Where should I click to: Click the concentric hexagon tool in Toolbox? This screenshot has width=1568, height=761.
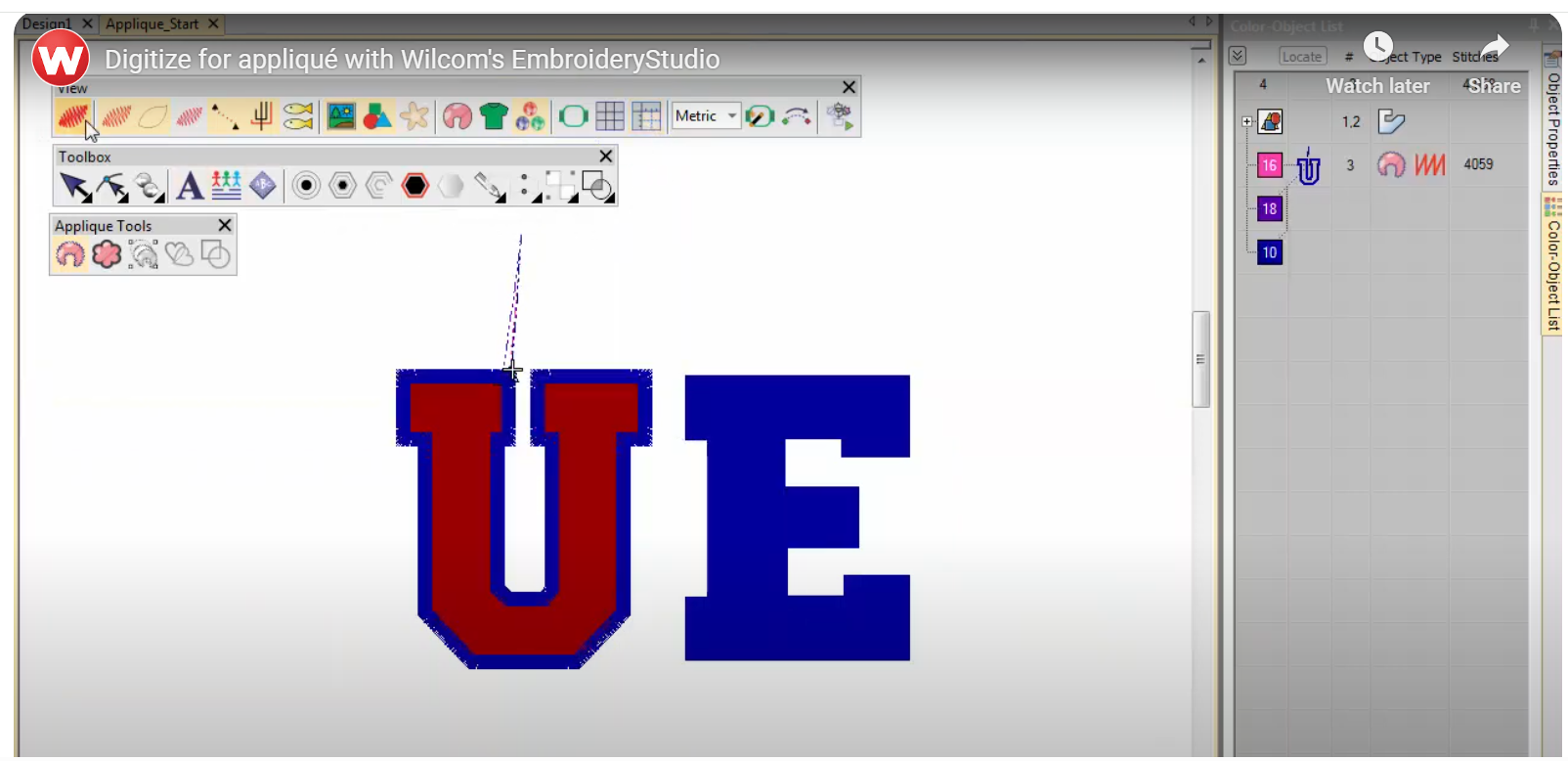pos(342,186)
